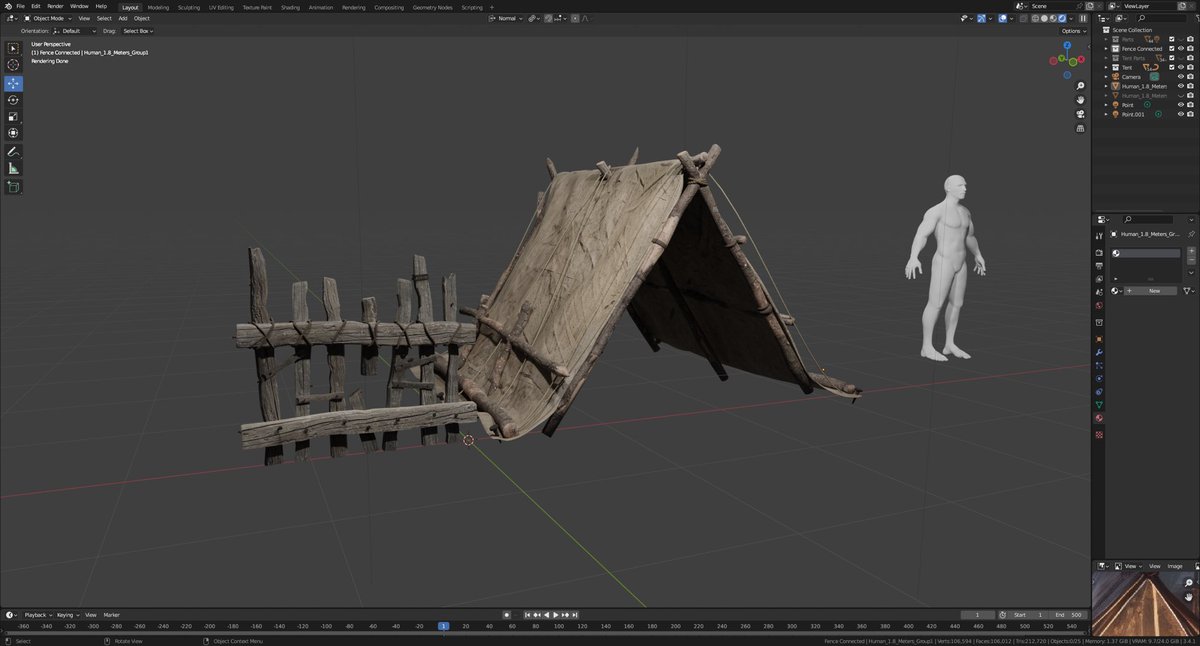This screenshot has width=1200, height=646.
Task: Select the Annotate tool
Action: 14,152
